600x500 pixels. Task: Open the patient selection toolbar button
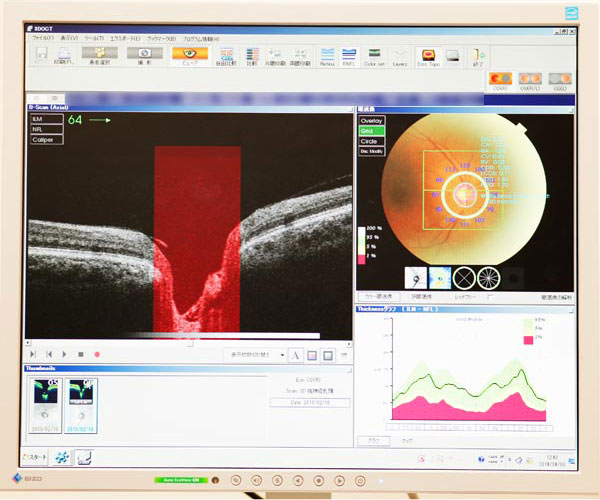[x=99, y=56]
